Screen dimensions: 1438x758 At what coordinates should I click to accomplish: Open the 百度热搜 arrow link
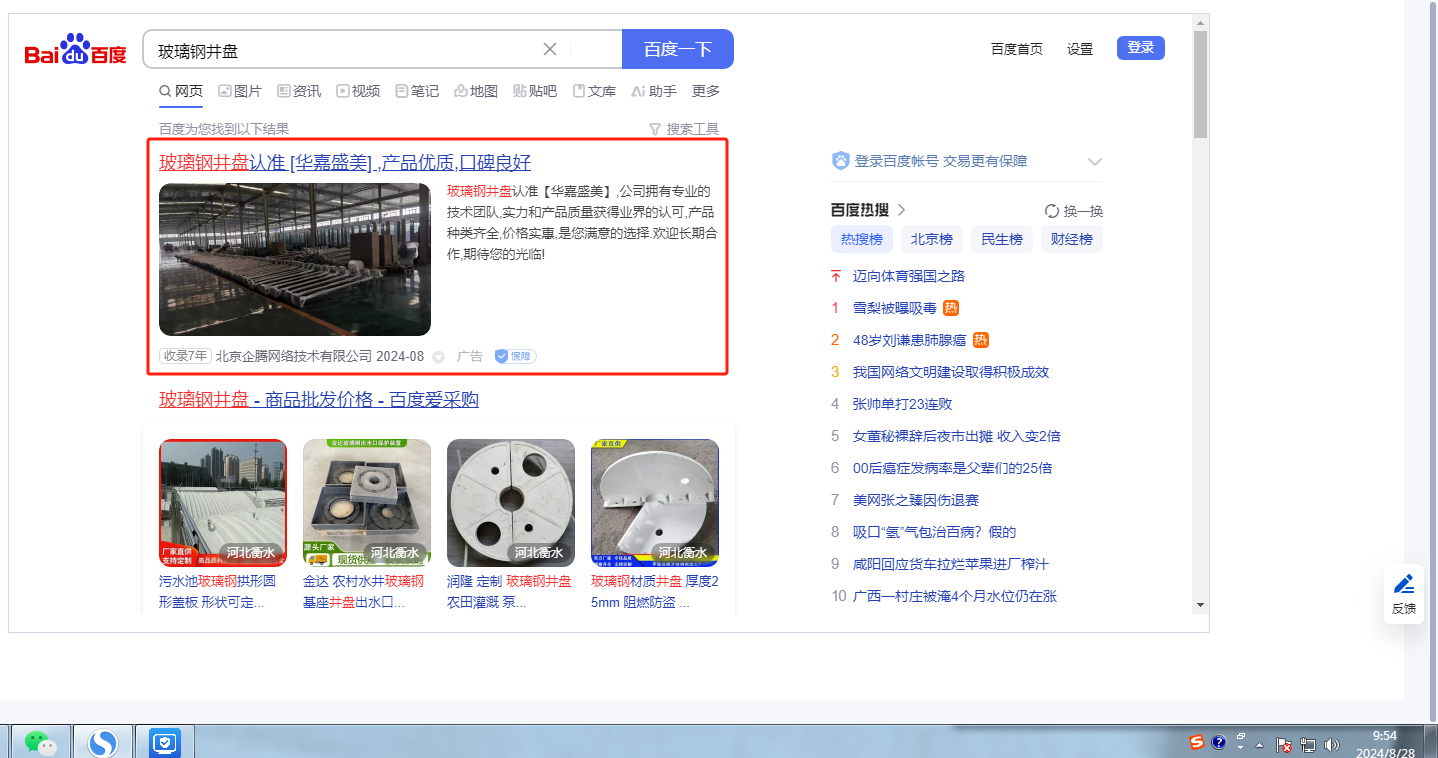pos(901,210)
